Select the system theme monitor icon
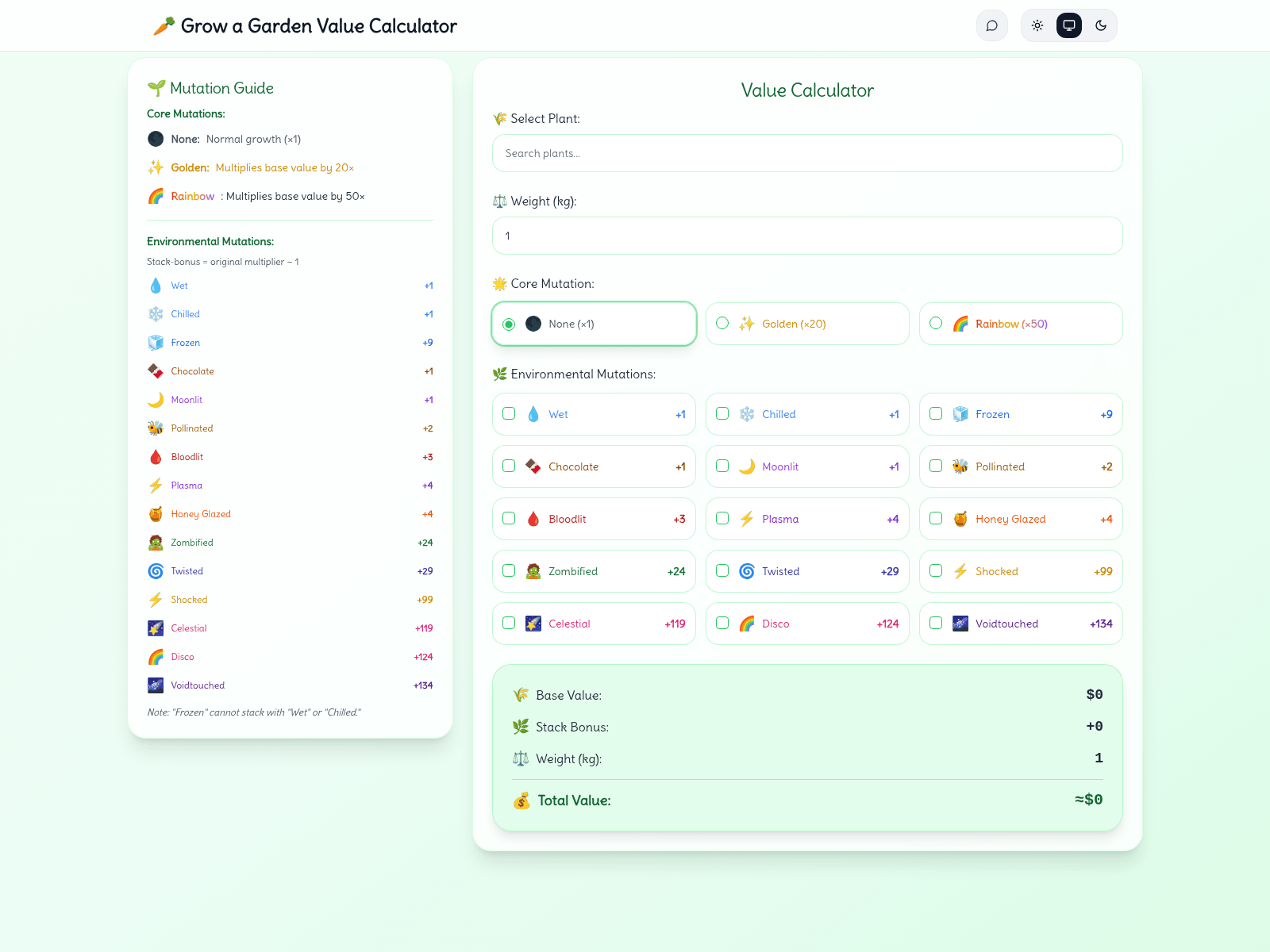 coord(1069,25)
